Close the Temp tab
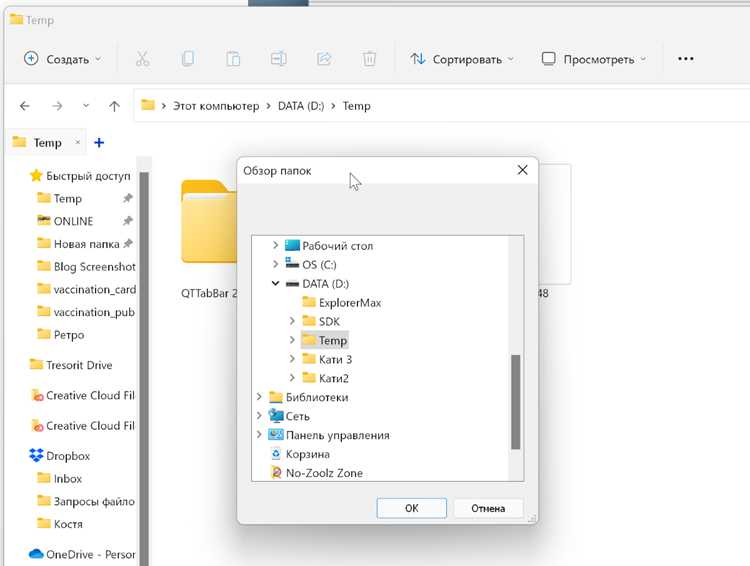 77,142
